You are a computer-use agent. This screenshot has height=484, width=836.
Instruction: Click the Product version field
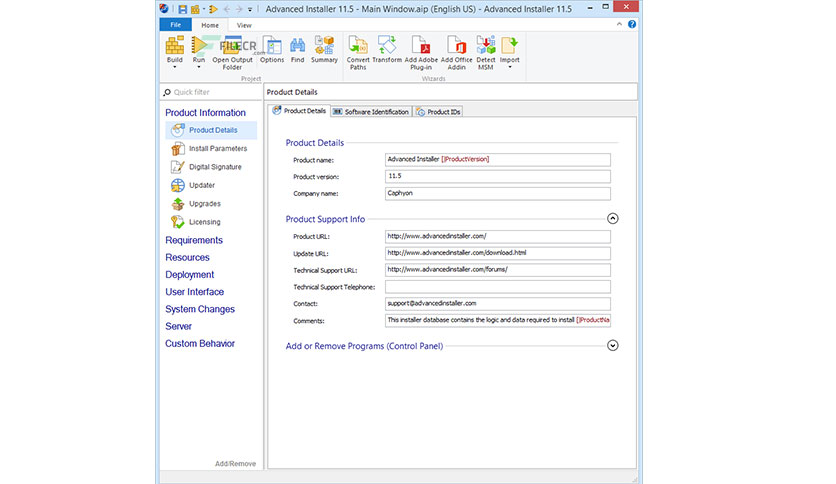(x=497, y=176)
